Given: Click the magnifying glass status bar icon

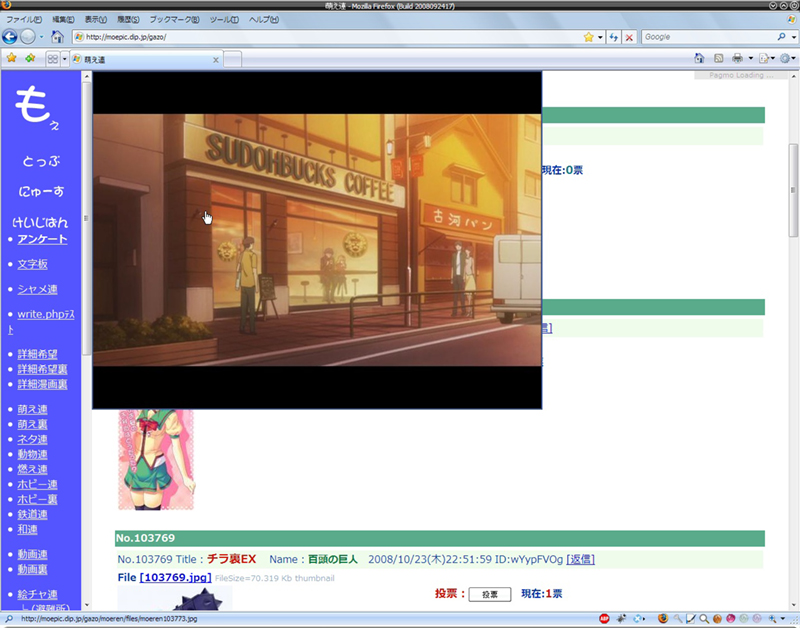Looking at the screenshot, I should click(704, 619).
